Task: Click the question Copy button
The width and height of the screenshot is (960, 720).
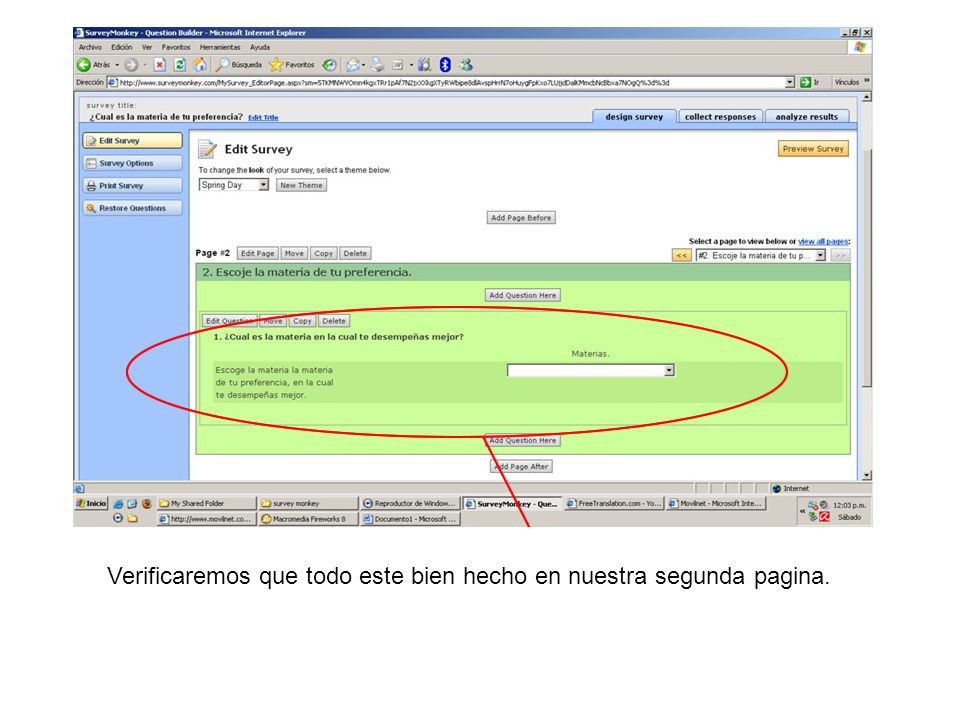Action: [302, 321]
